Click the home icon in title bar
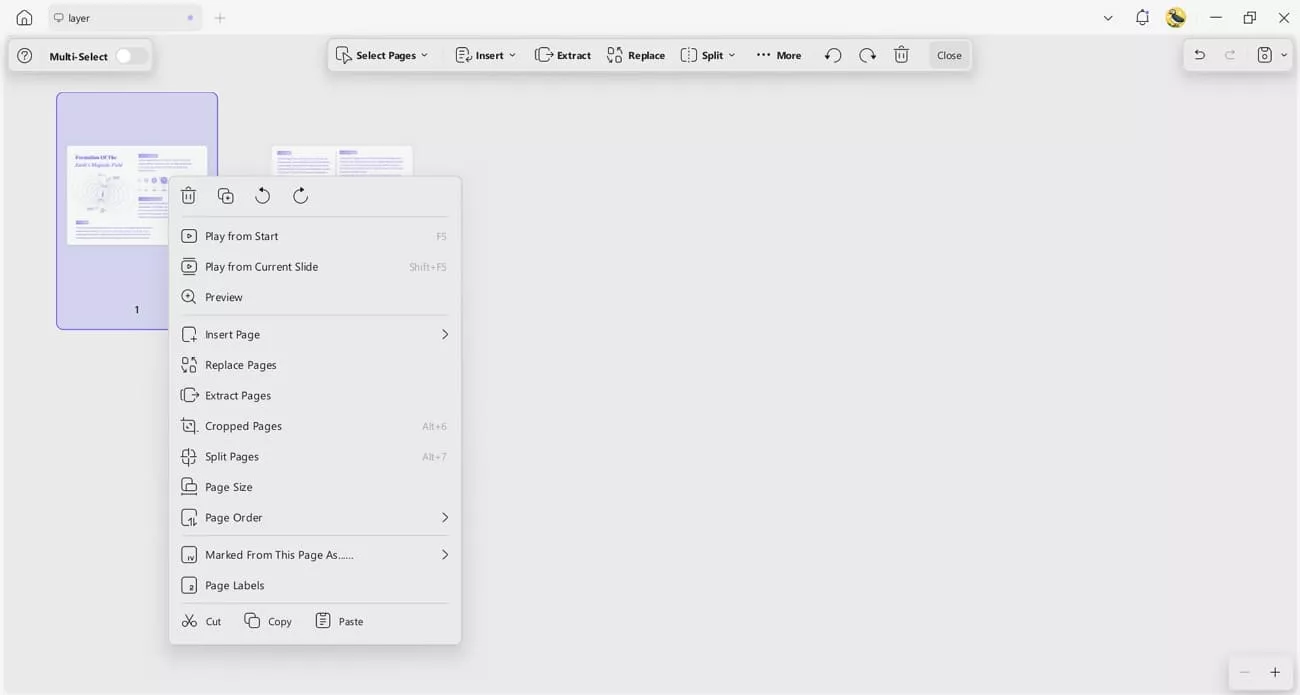Viewport: 1300px width, 695px height. point(24,18)
